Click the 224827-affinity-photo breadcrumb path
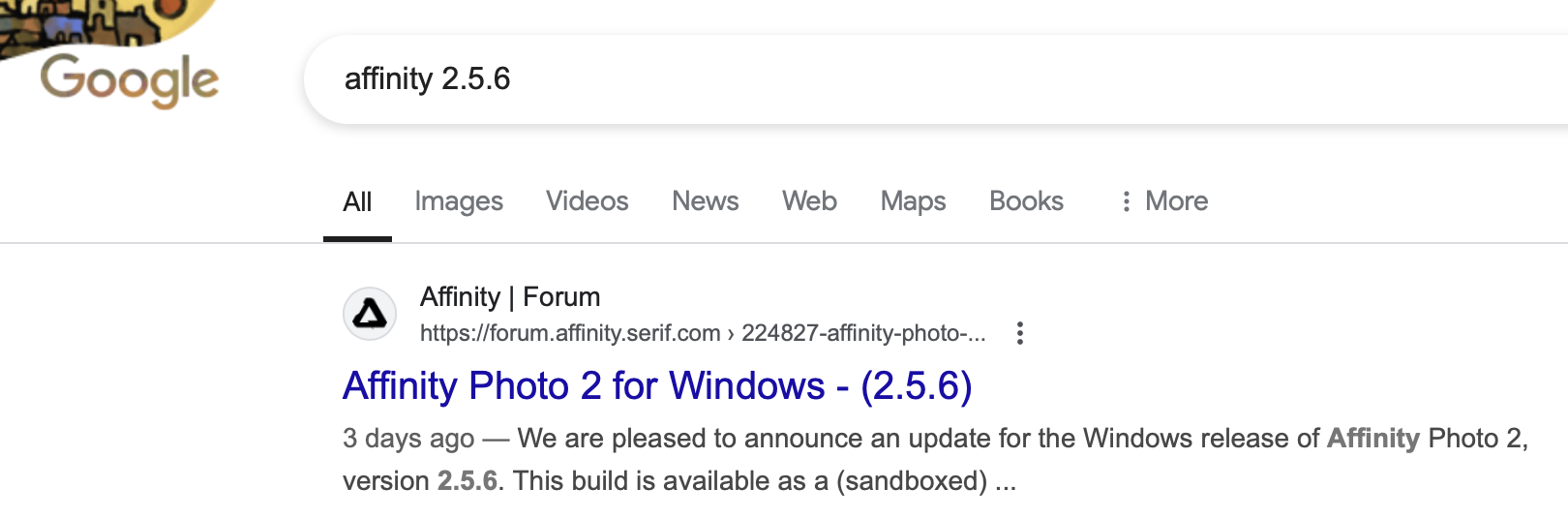 pos(863,333)
